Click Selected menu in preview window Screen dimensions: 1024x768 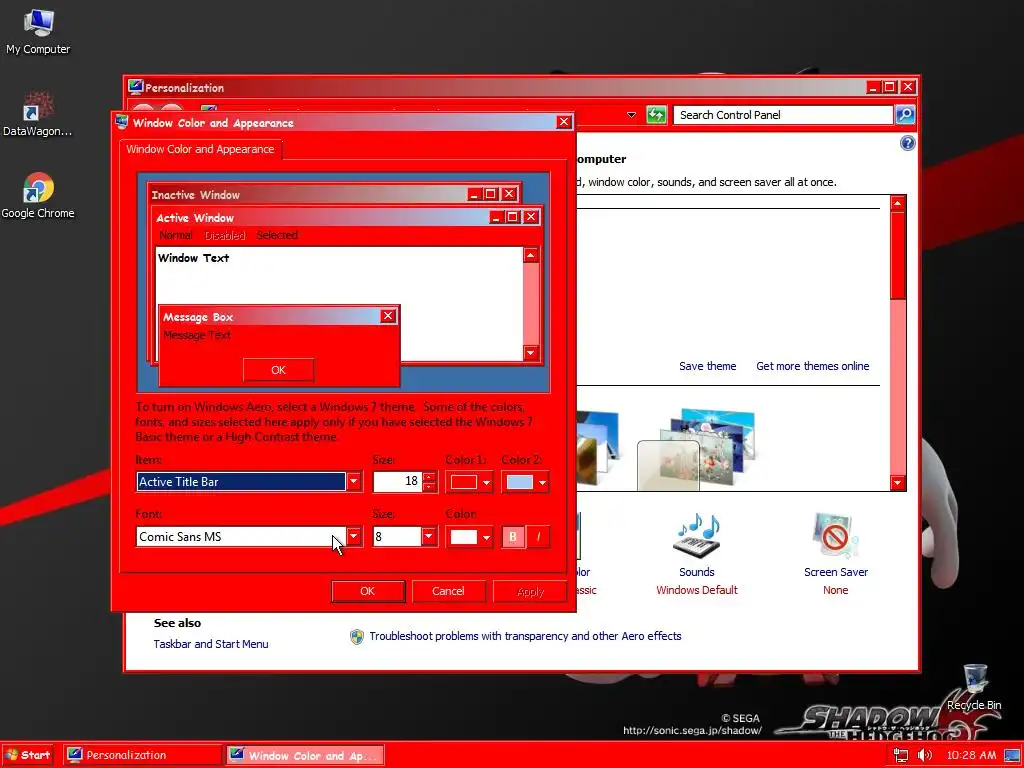coord(277,235)
